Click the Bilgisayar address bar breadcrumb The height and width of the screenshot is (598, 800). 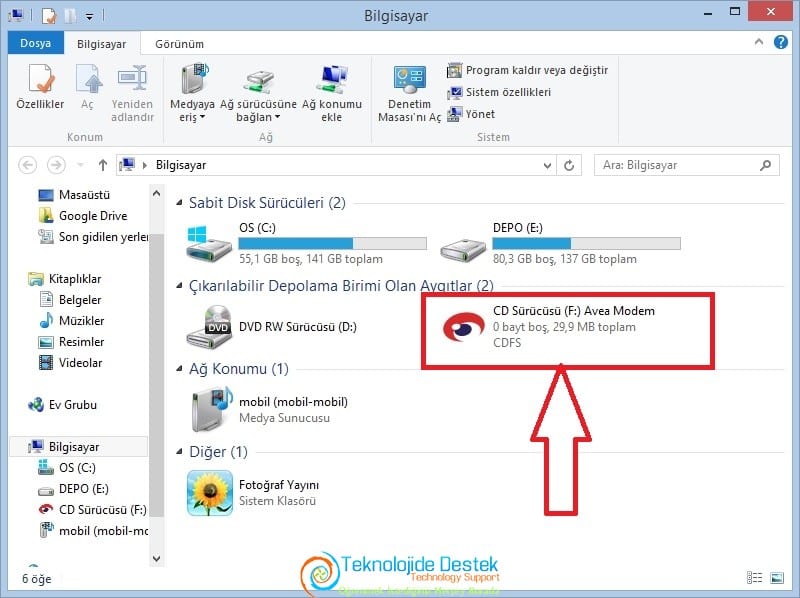point(181,165)
